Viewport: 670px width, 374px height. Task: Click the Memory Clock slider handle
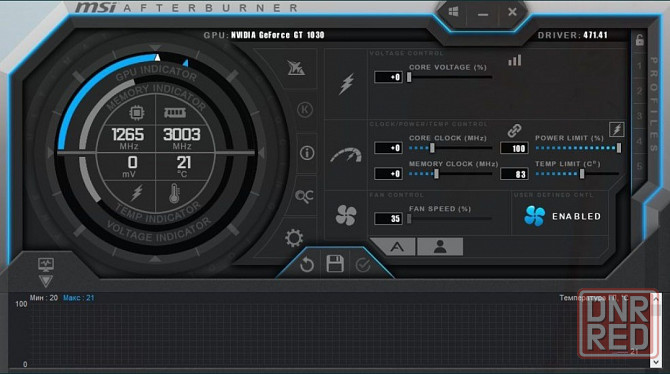point(436,174)
